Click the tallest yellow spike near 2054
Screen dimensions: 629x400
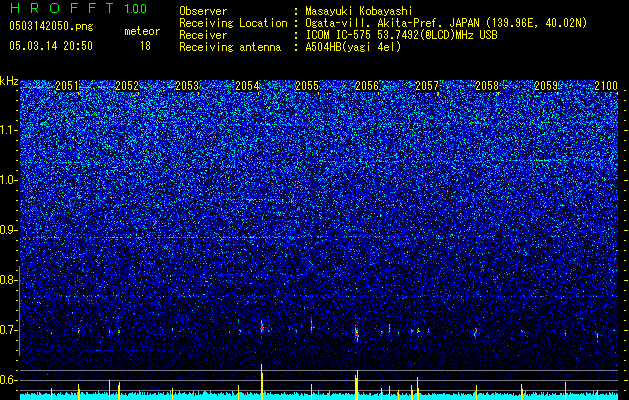click(262, 381)
